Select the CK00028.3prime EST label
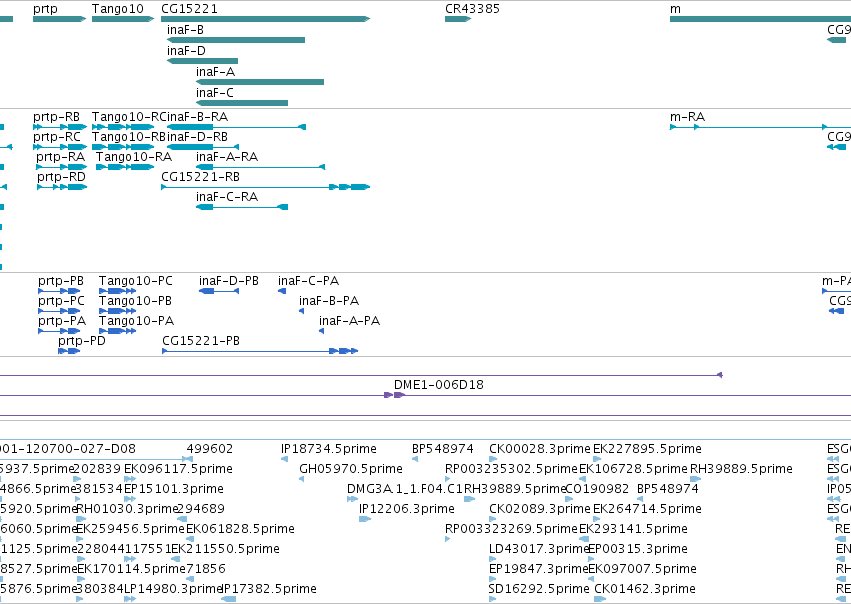 (x=539, y=449)
